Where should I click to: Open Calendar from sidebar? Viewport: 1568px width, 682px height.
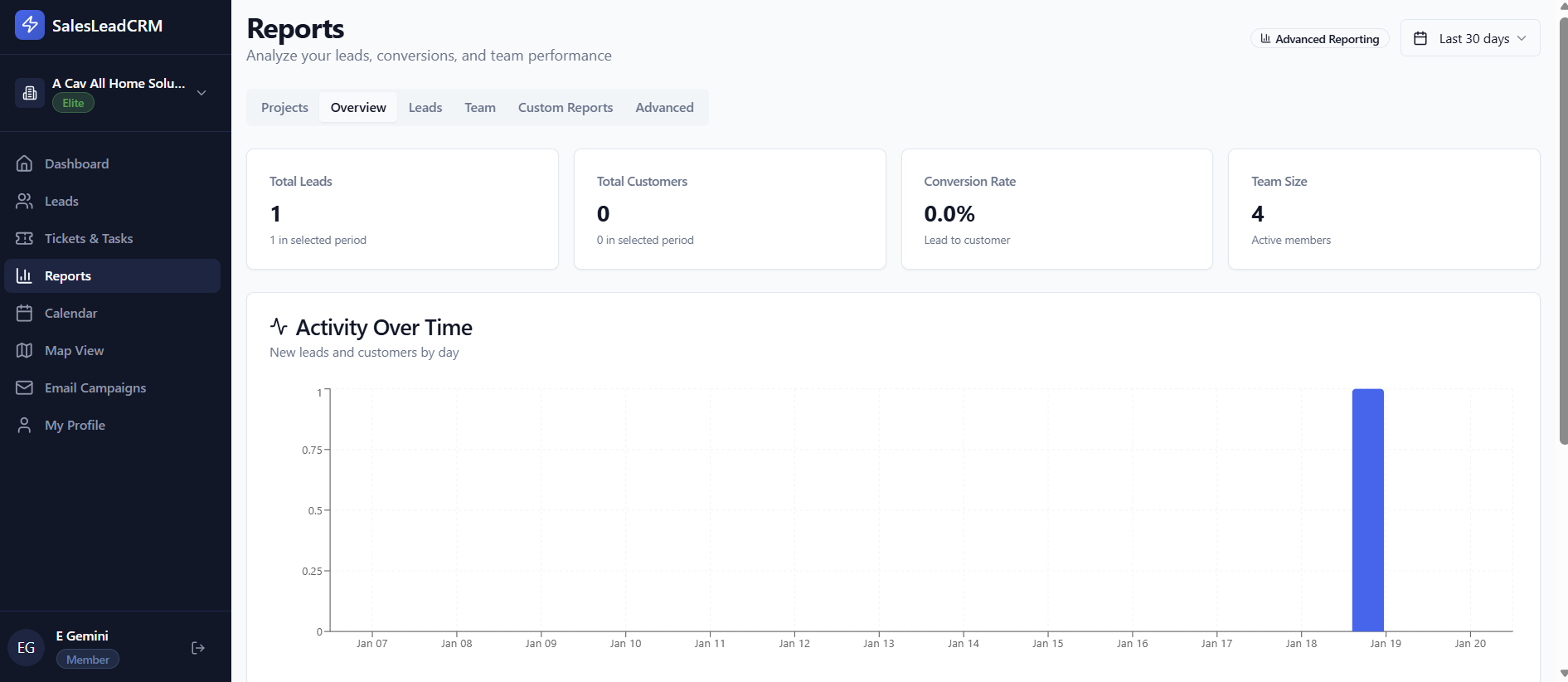tap(112, 313)
